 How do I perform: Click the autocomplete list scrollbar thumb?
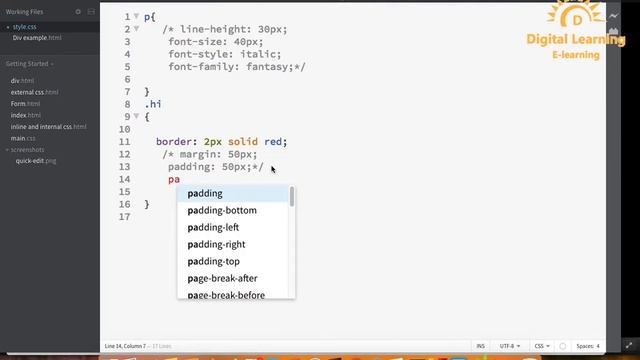point(292,196)
